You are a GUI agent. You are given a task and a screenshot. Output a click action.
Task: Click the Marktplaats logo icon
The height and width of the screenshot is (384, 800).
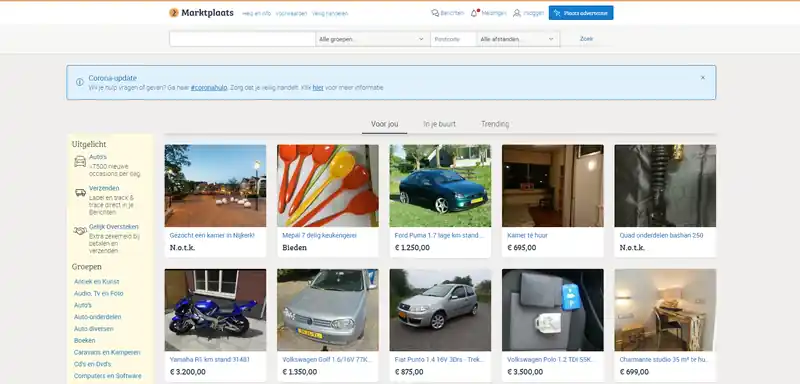click(174, 13)
